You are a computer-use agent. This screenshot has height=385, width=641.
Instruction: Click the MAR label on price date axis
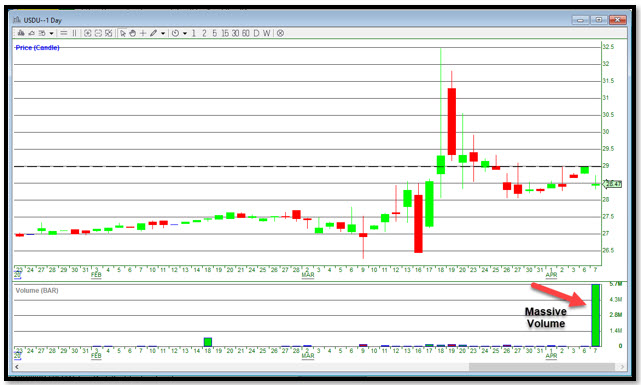pyautogui.click(x=308, y=275)
